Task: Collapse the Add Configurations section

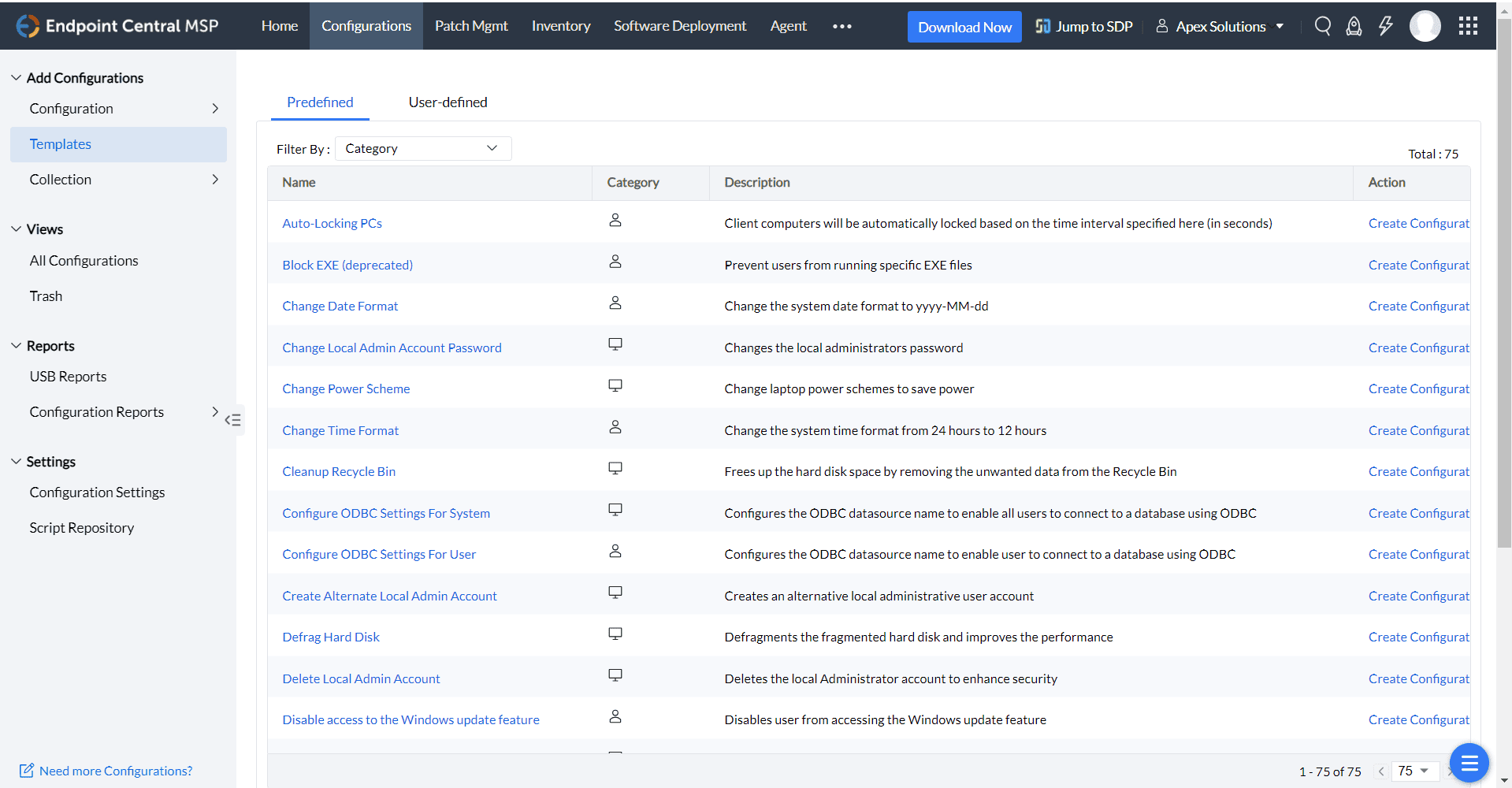Action: [17, 78]
